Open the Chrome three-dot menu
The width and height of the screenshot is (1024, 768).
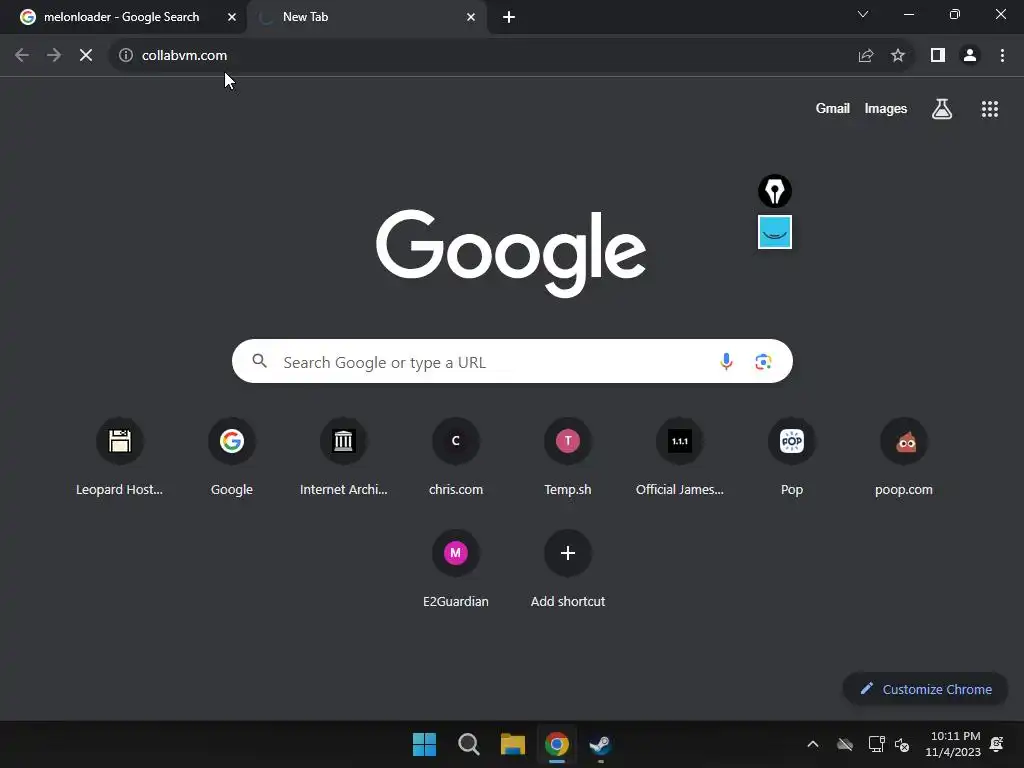pos(1002,56)
